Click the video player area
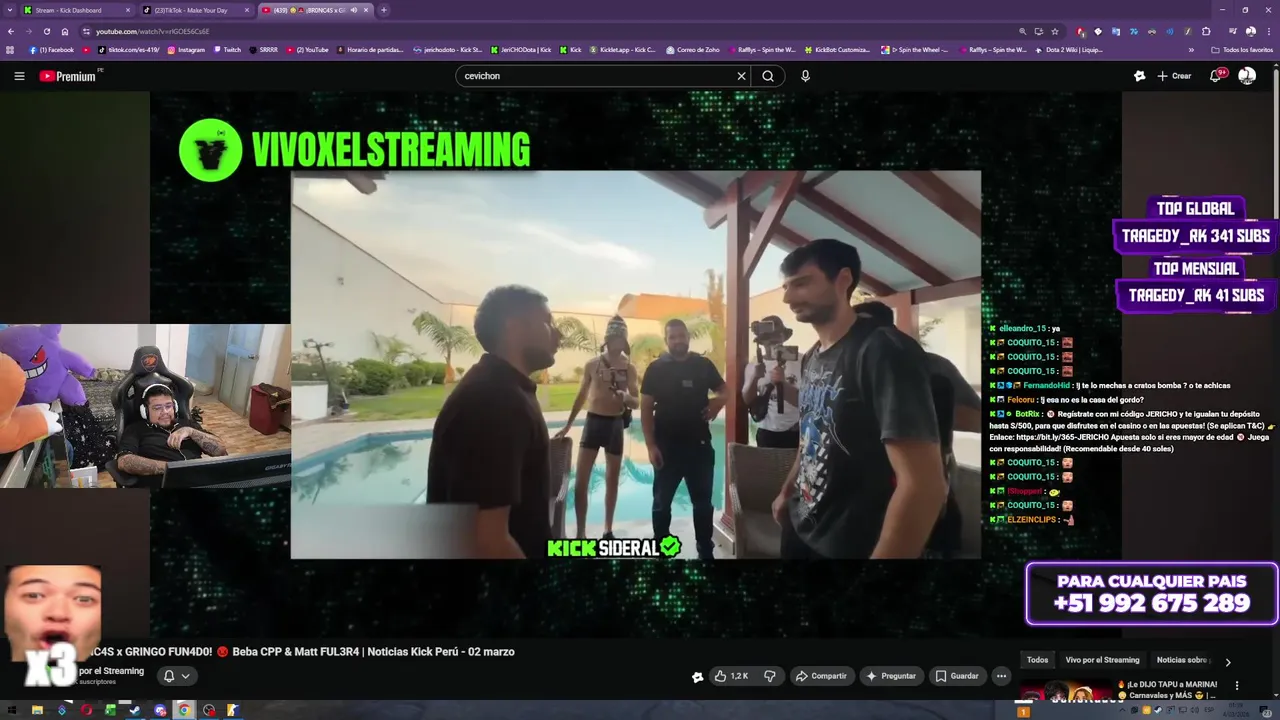The width and height of the screenshot is (1280, 720). pyautogui.click(x=636, y=364)
